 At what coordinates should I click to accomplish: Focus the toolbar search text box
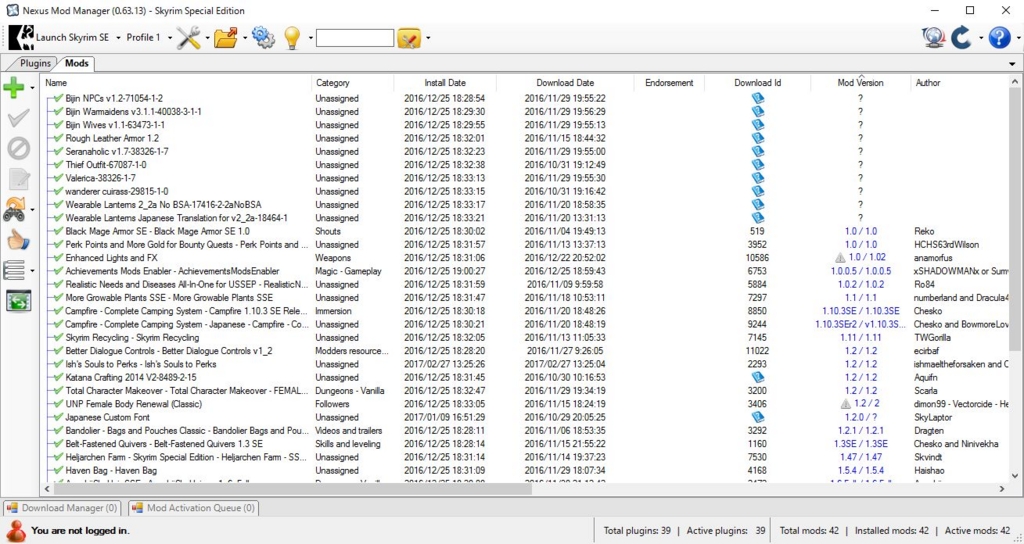[355, 38]
